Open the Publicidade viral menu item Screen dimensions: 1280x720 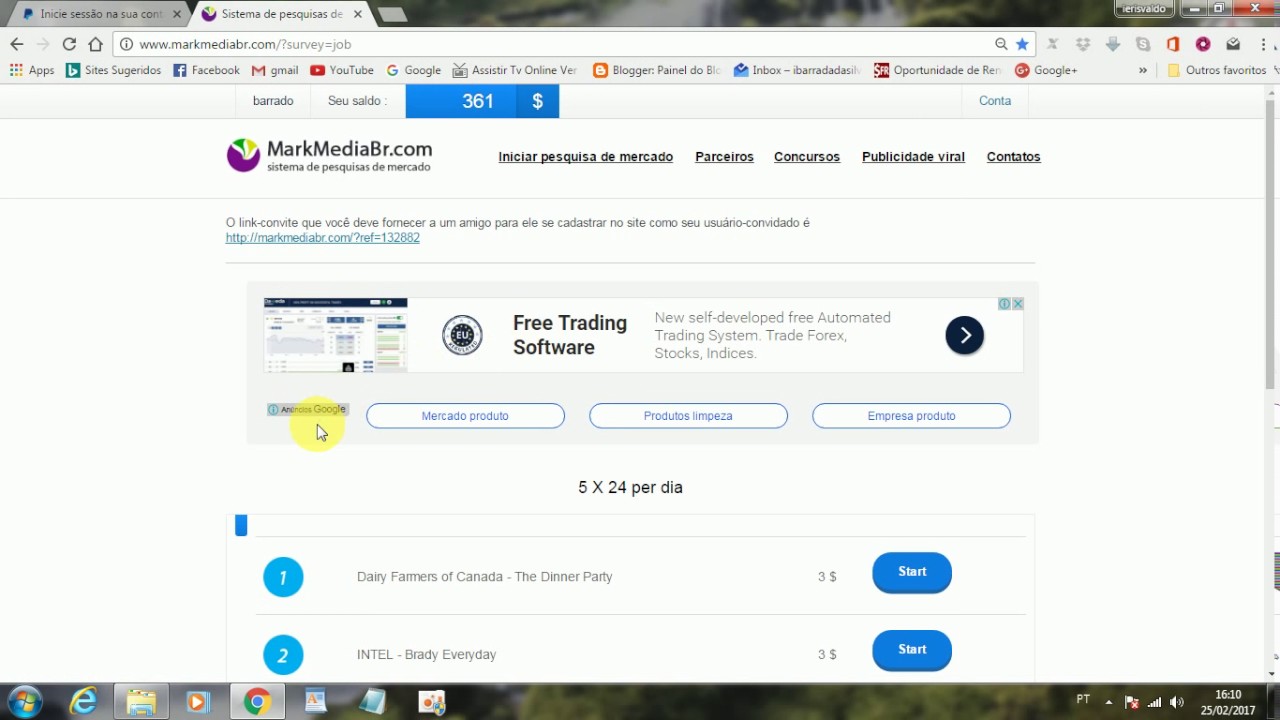tap(913, 157)
